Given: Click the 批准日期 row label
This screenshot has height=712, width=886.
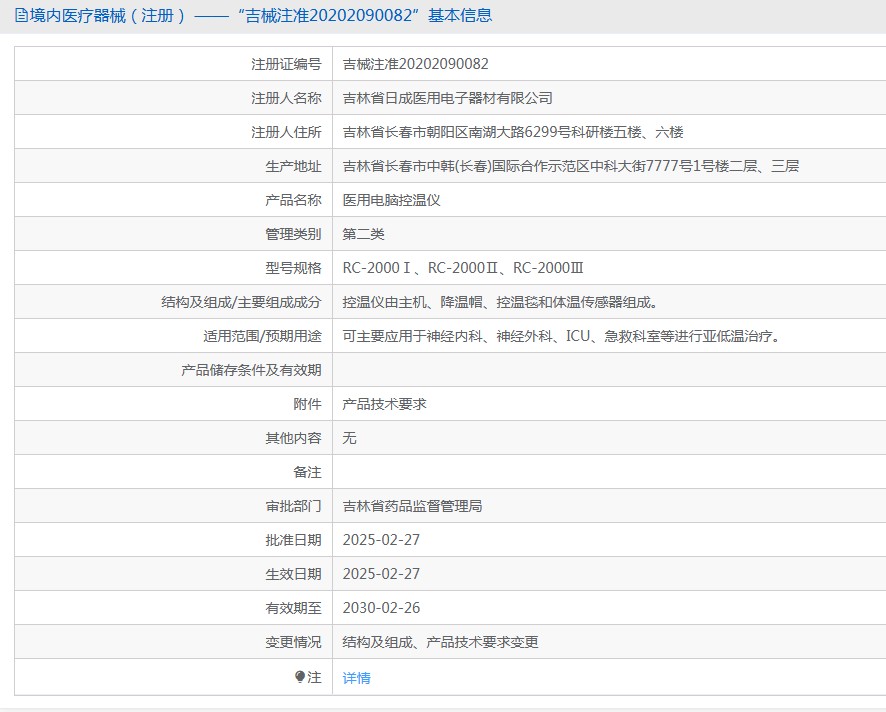Looking at the screenshot, I should pos(293,540).
